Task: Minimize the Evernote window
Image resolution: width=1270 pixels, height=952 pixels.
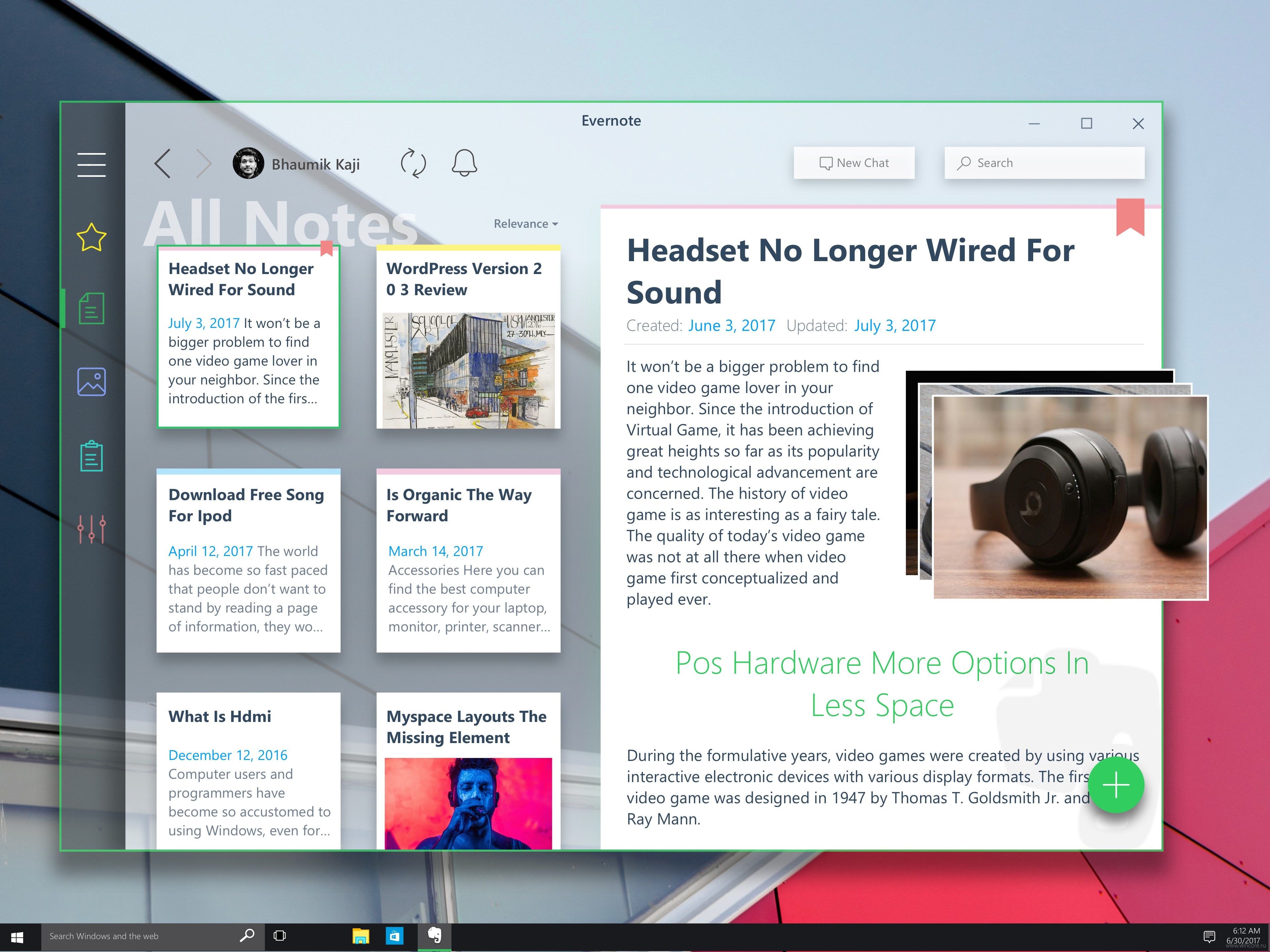Action: [1034, 123]
